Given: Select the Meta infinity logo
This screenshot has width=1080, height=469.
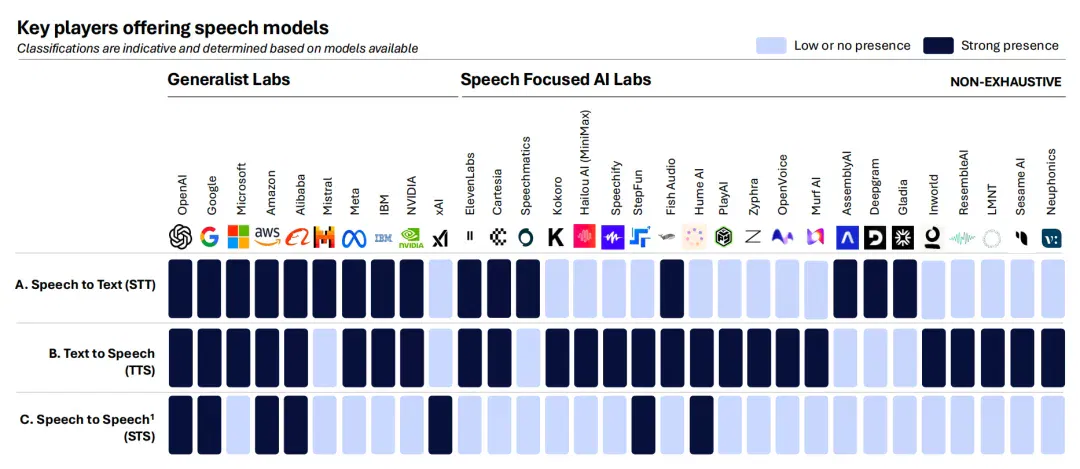Looking at the screenshot, I should pos(353,238).
